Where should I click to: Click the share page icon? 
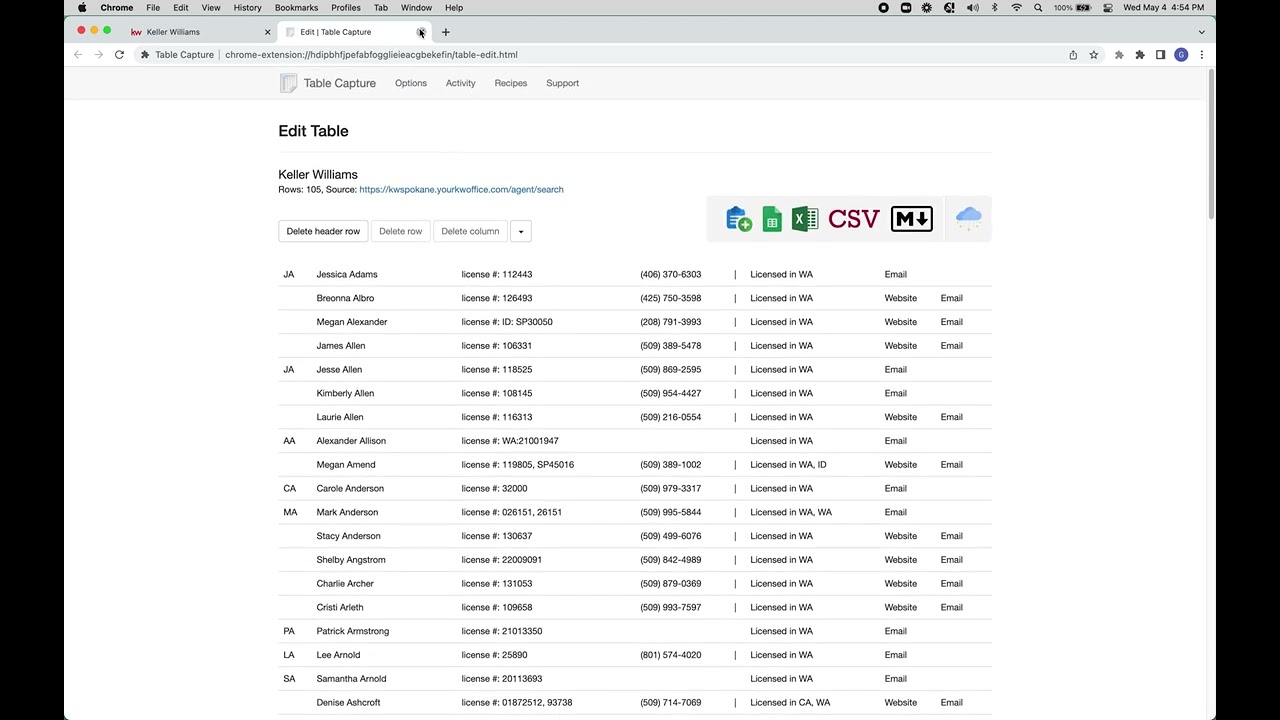[x=1073, y=55]
